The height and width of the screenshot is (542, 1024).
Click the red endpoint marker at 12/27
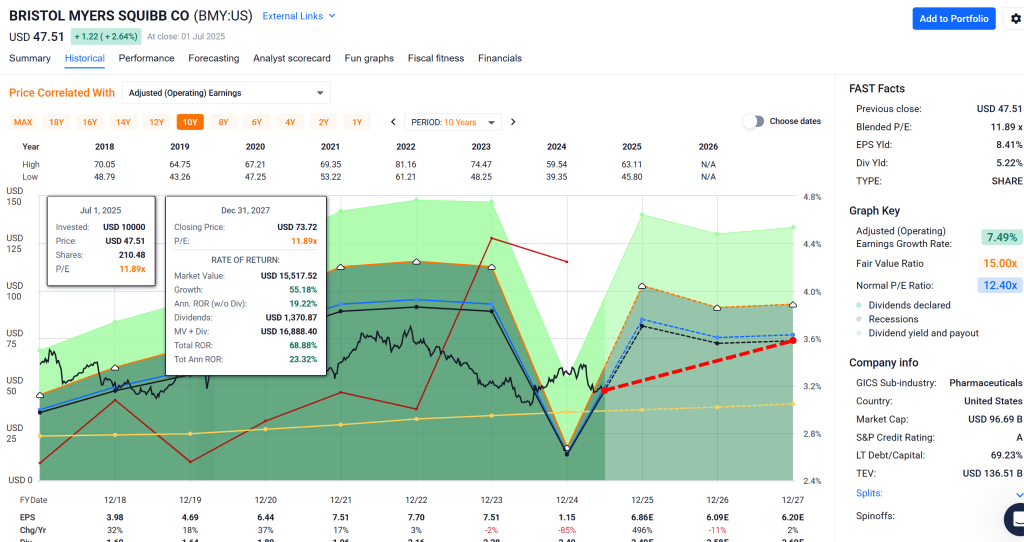click(x=793, y=341)
